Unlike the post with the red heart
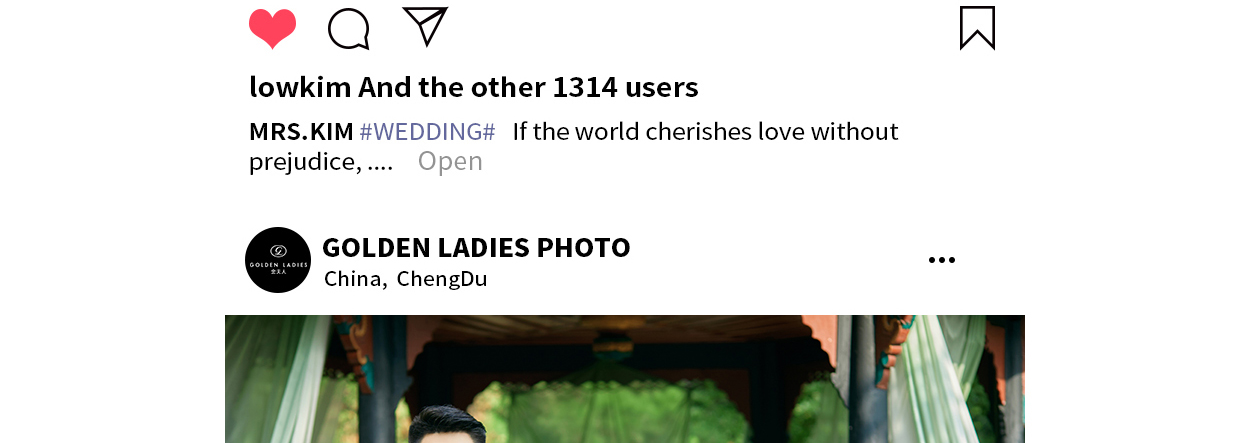Screen dimensions: 1250x443 [272, 28]
